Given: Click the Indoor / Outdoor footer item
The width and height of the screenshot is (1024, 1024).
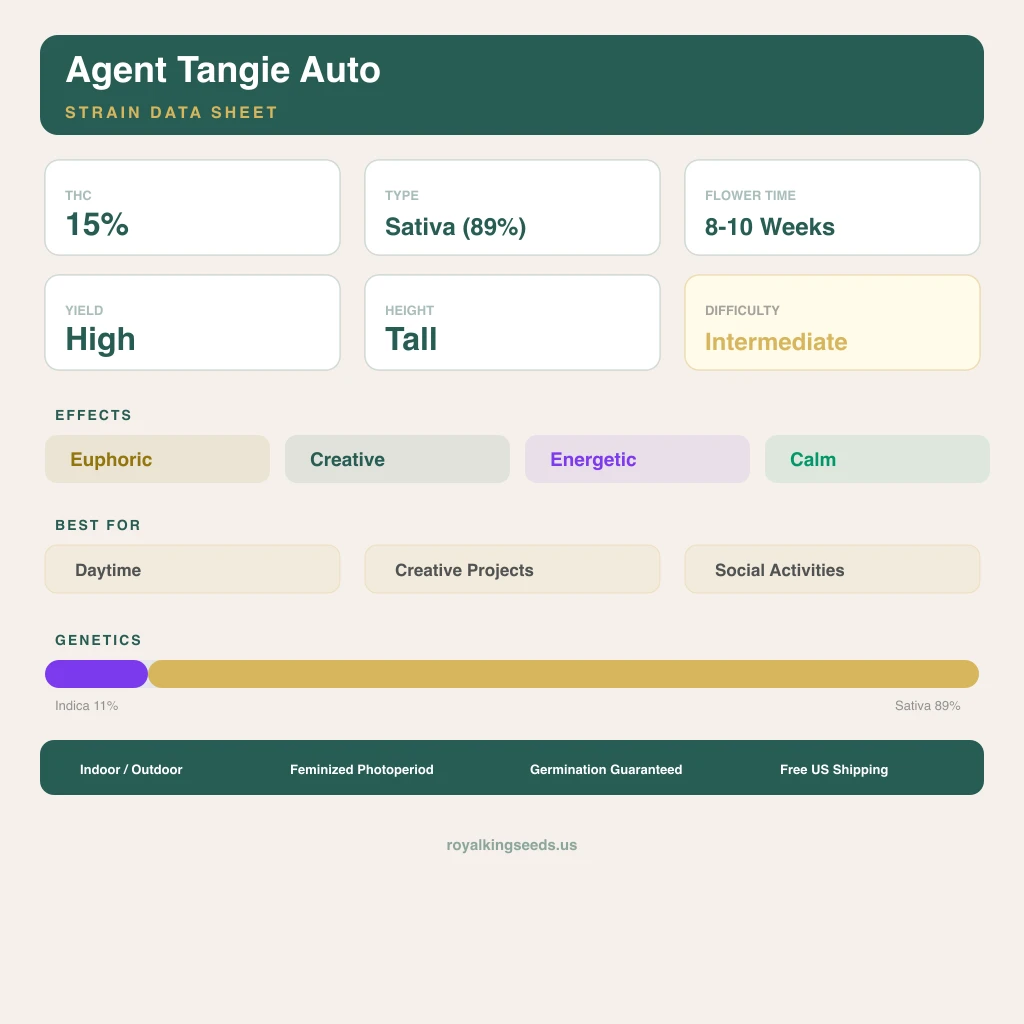Looking at the screenshot, I should (131, 769).
